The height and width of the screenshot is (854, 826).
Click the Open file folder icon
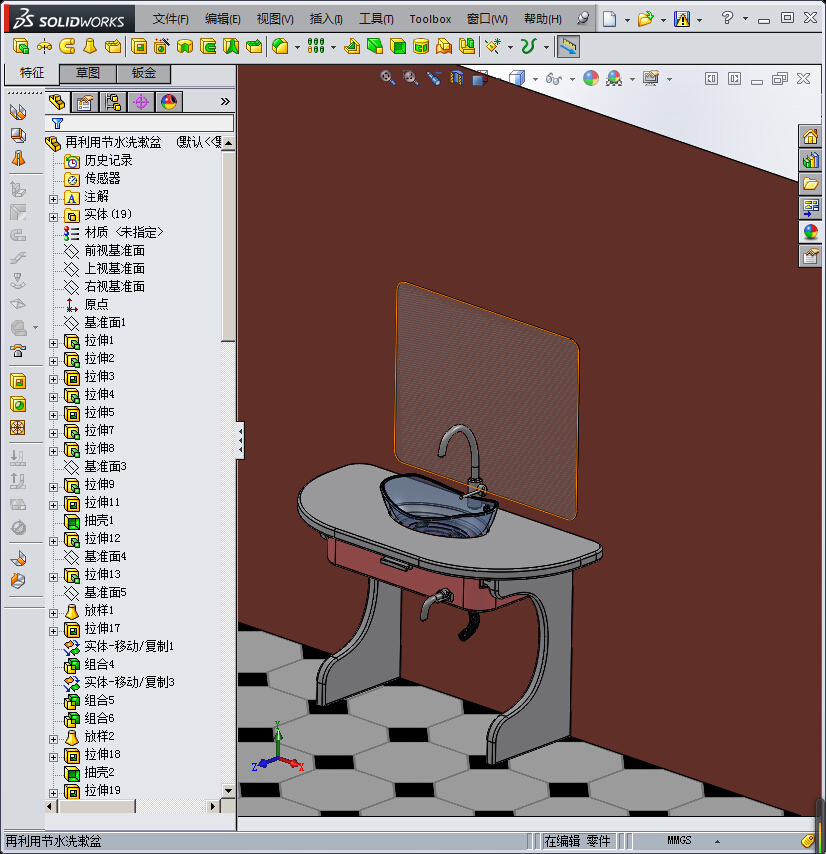pos(645,20)
